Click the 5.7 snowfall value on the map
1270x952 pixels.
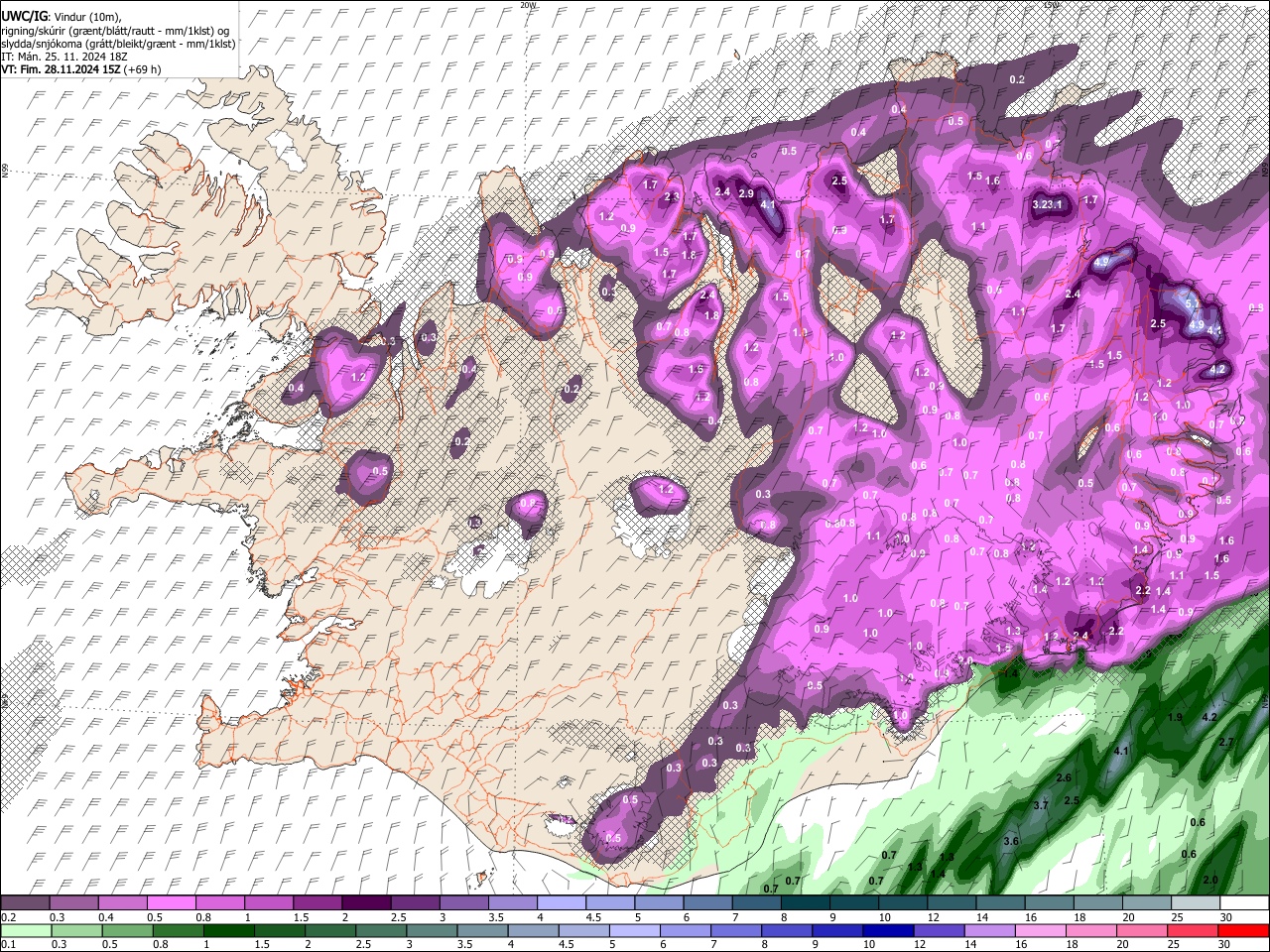point(1193,303)
